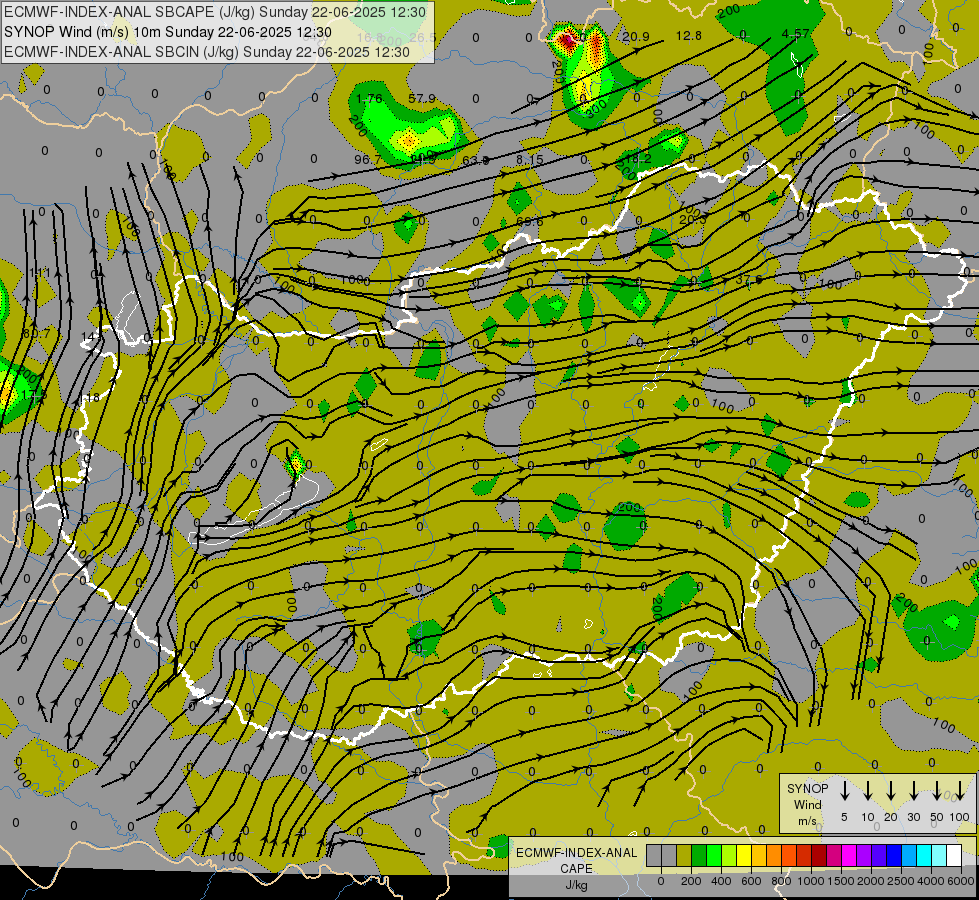979x900 pixels.
Task: Click the 100 m/s wind arrow in legend
Action: 960,790
